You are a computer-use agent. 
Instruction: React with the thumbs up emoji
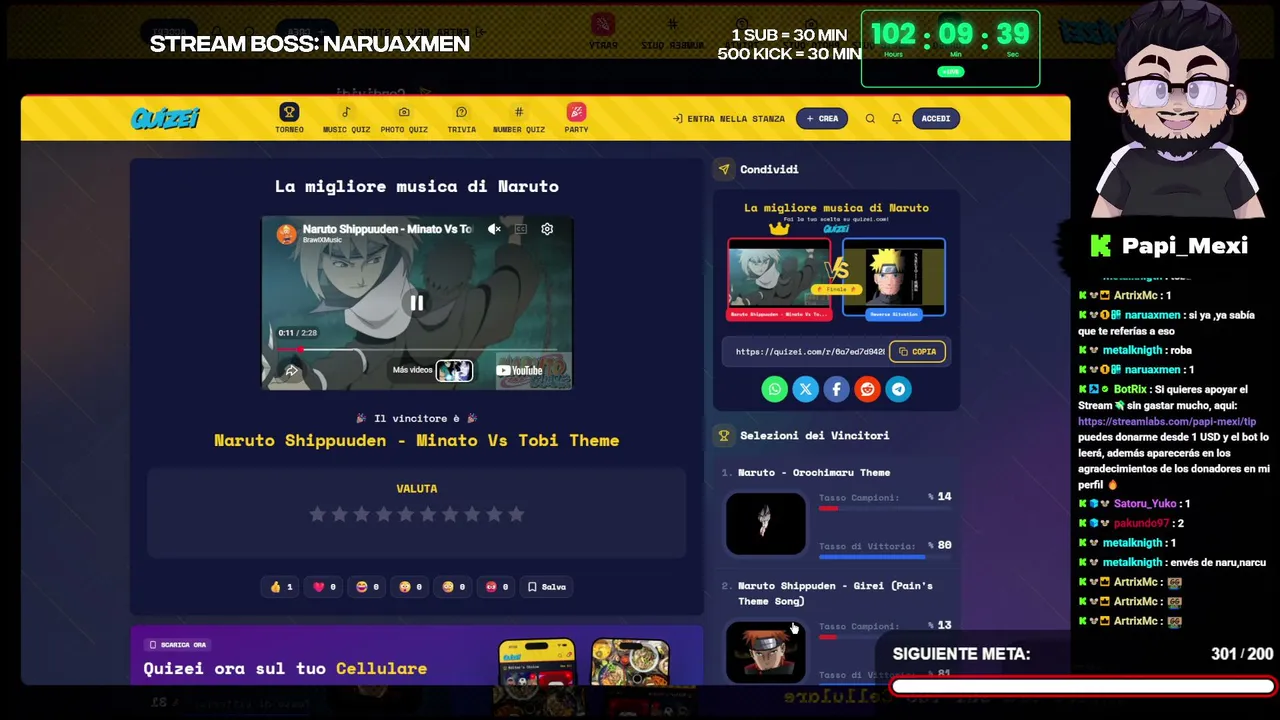point(281,587)
